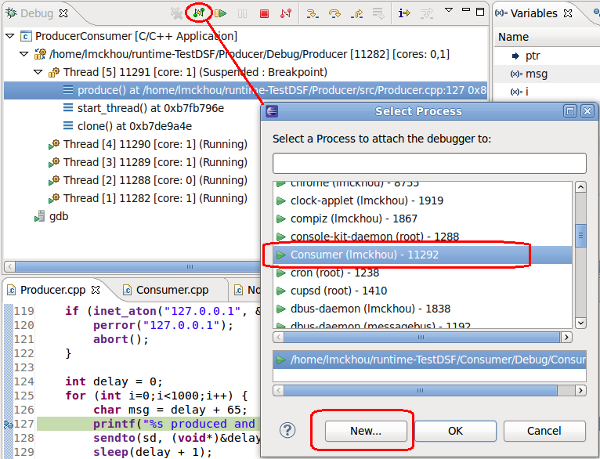This screenshot has height=459, width=600.
Task: Click Cancel in Select Process dialog
Action: tap(544, 431)
